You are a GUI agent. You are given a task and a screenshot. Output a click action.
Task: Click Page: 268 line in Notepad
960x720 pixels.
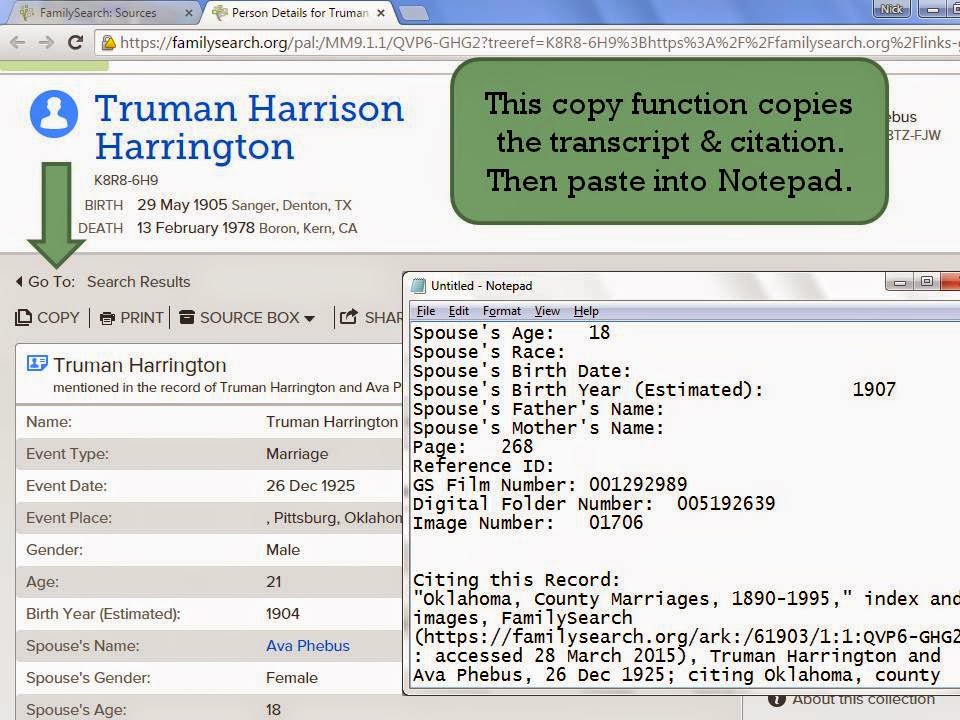tap(473, 447)
